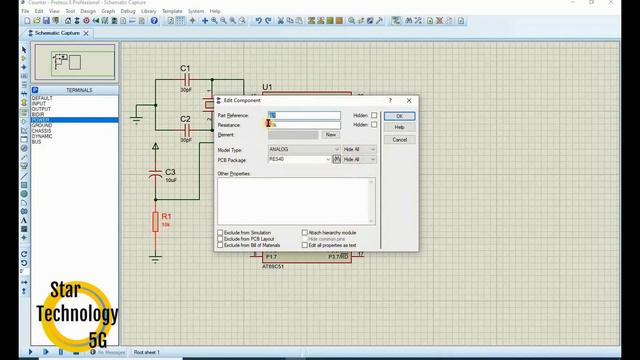Image resolution: width=640 pixels, height=360 pixels.
Task: Click the New Project toolbar icon
Action: coord(27,20)
